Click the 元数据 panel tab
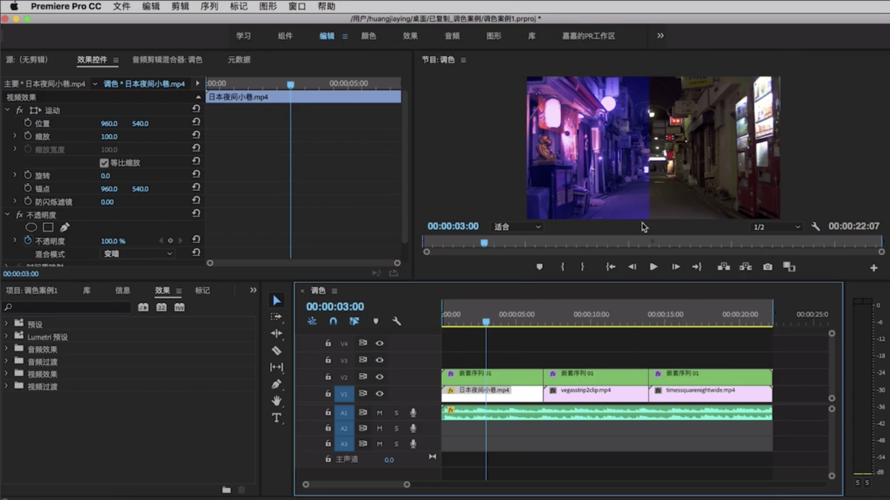Screen dimensions: 890x500 pos(239,60)
